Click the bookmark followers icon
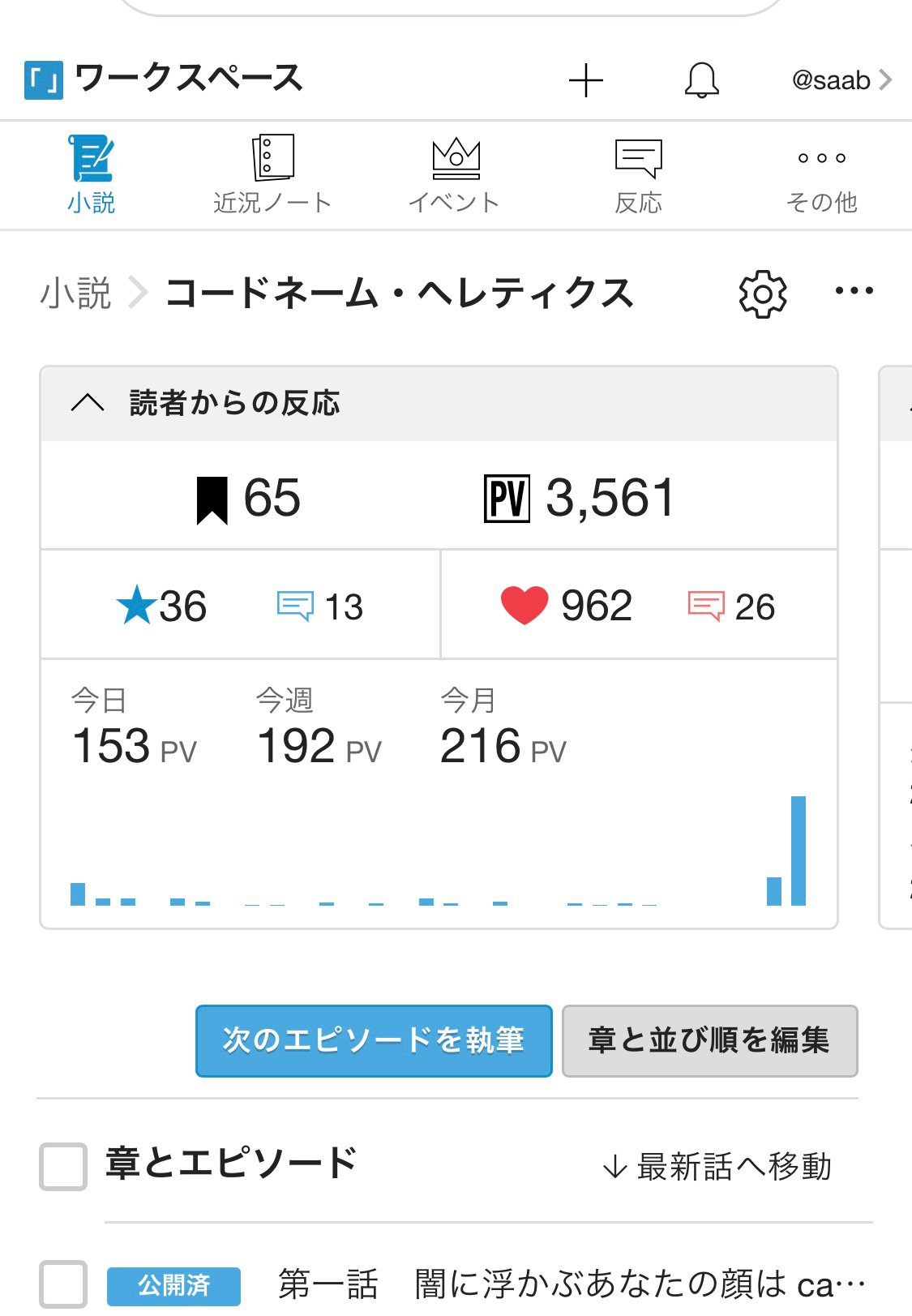The image size is (912, 1316). tap(212, 499)
